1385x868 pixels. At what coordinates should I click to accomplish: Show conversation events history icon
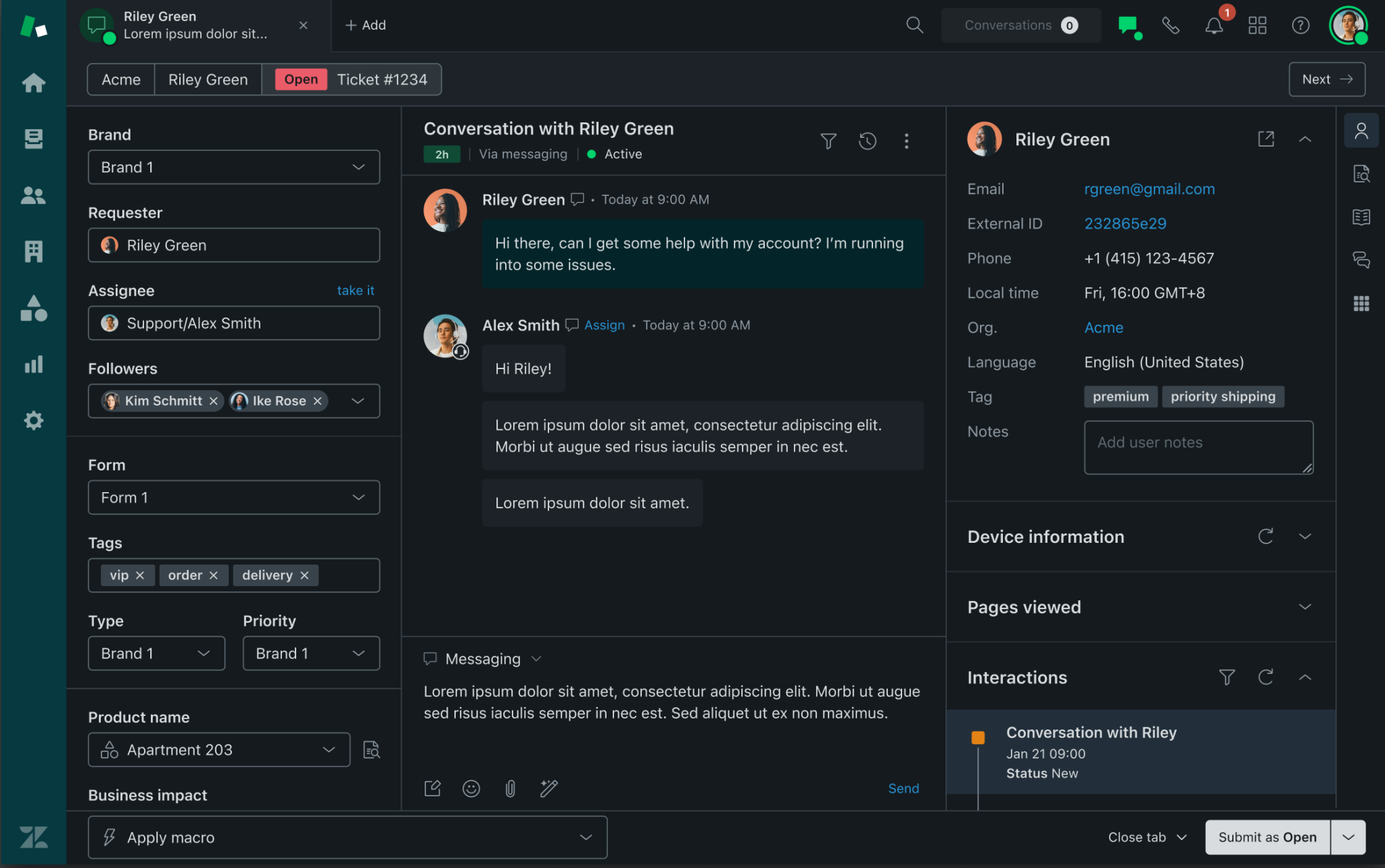coord(868,141)
